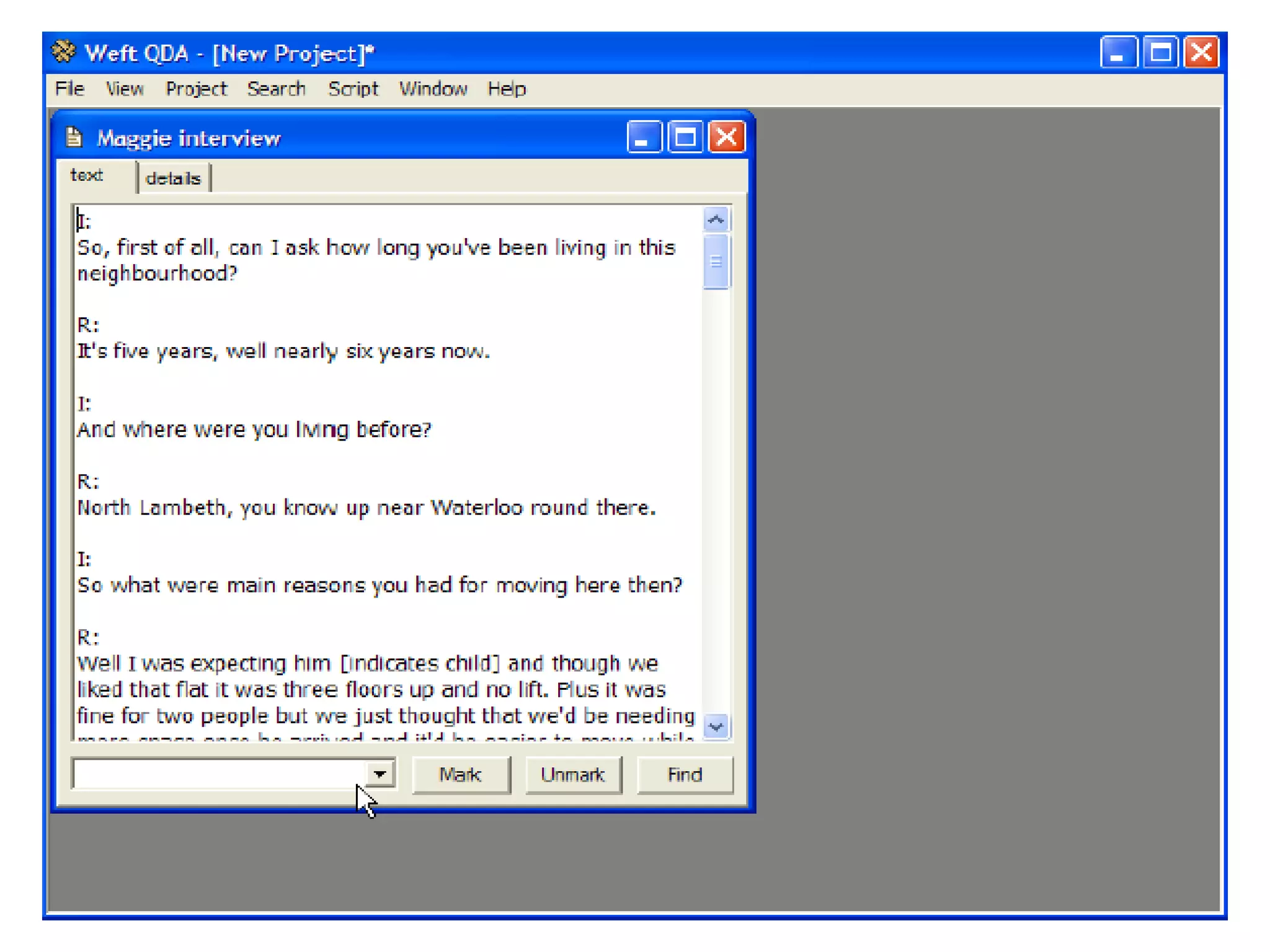
Task: Click the scroll up arrow of interview text
Action: click(x=716, y=219)
